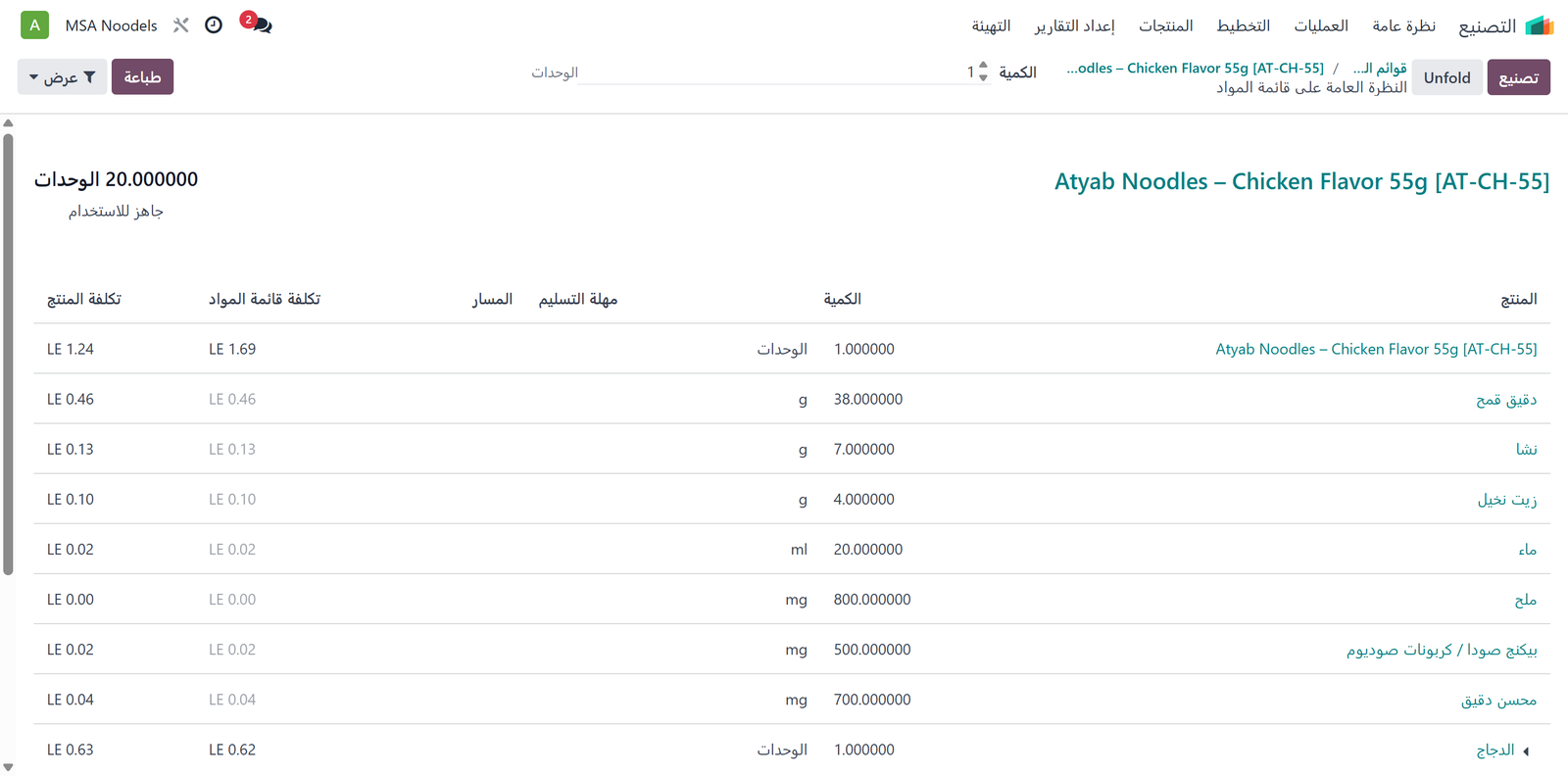
Task: Open the بيكنج صودا component link
Action: click(x=1442, y=649)
